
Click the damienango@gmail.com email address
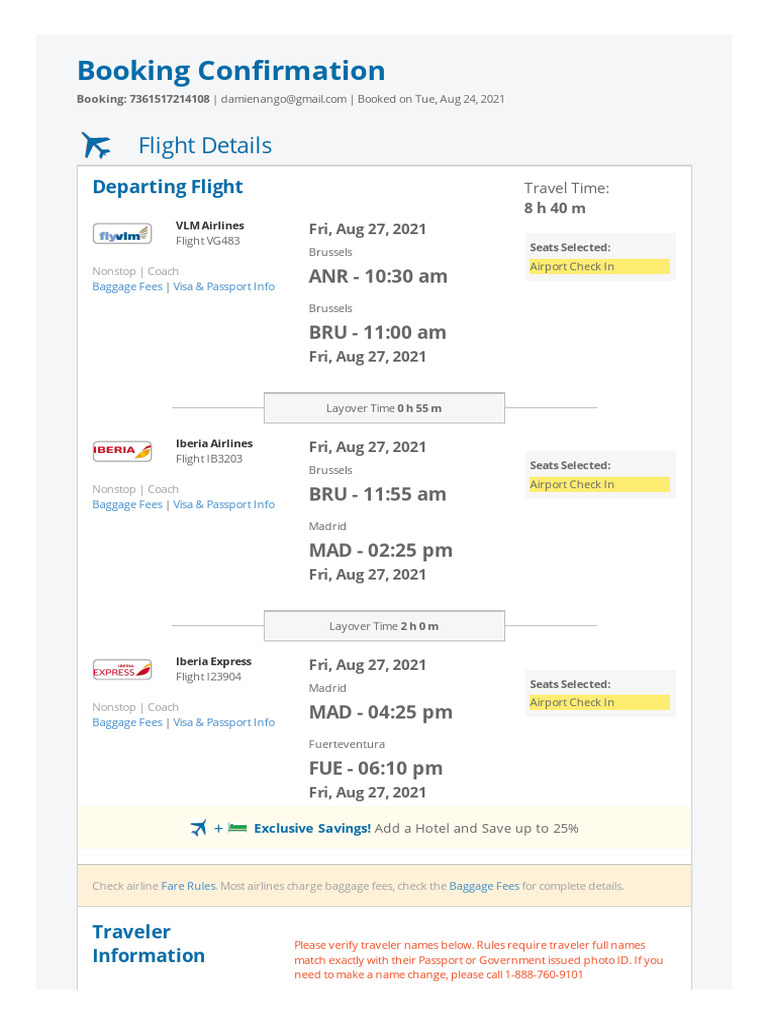click(x=283, y=99)
